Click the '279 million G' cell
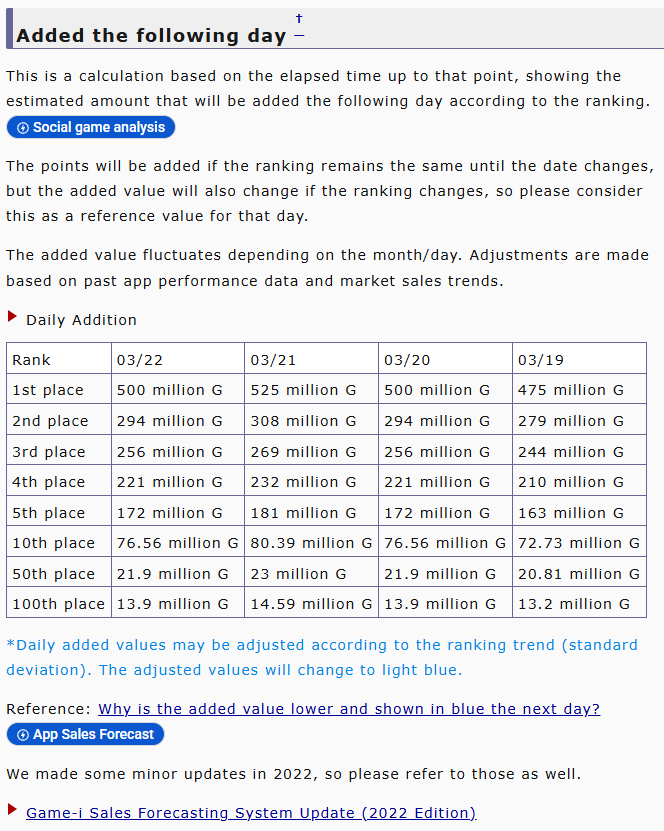Viewport: 664px width, 831px height. 580,420
